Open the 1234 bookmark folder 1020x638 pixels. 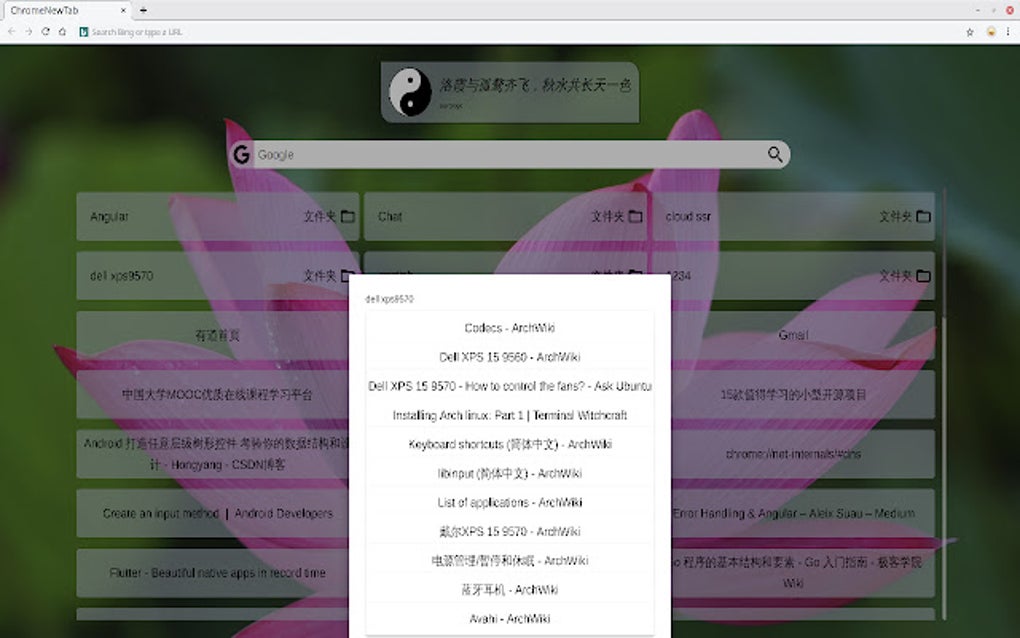803,276
